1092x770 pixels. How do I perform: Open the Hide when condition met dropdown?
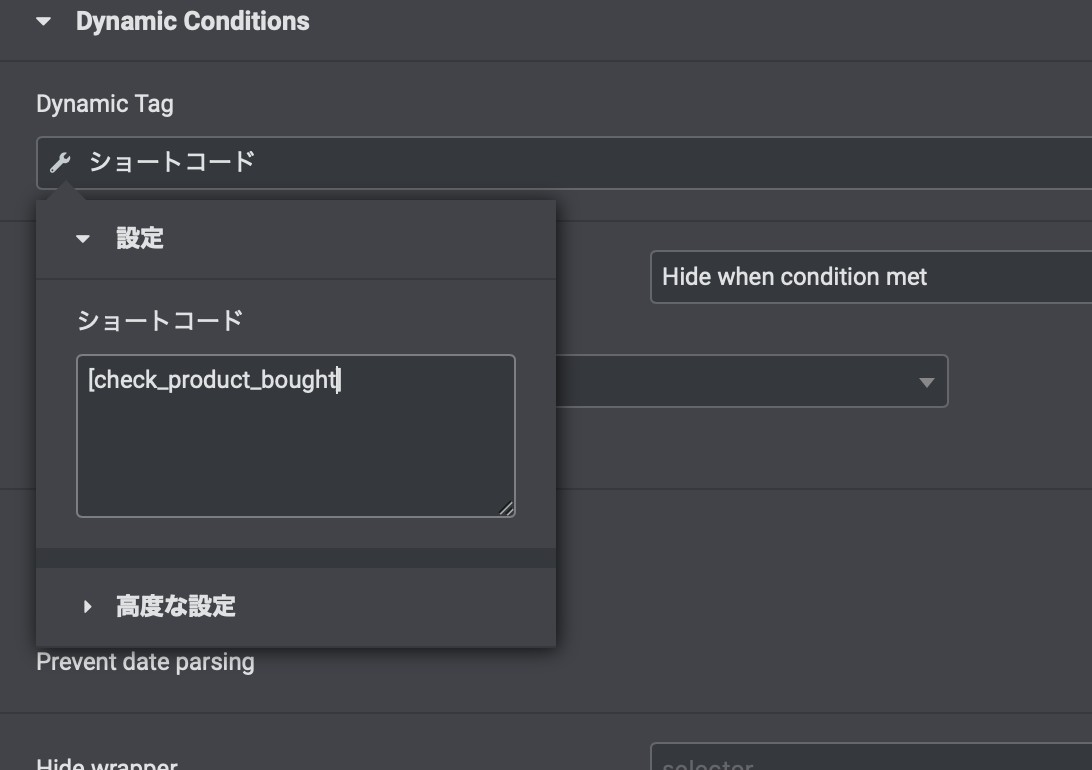pos(871,277)
